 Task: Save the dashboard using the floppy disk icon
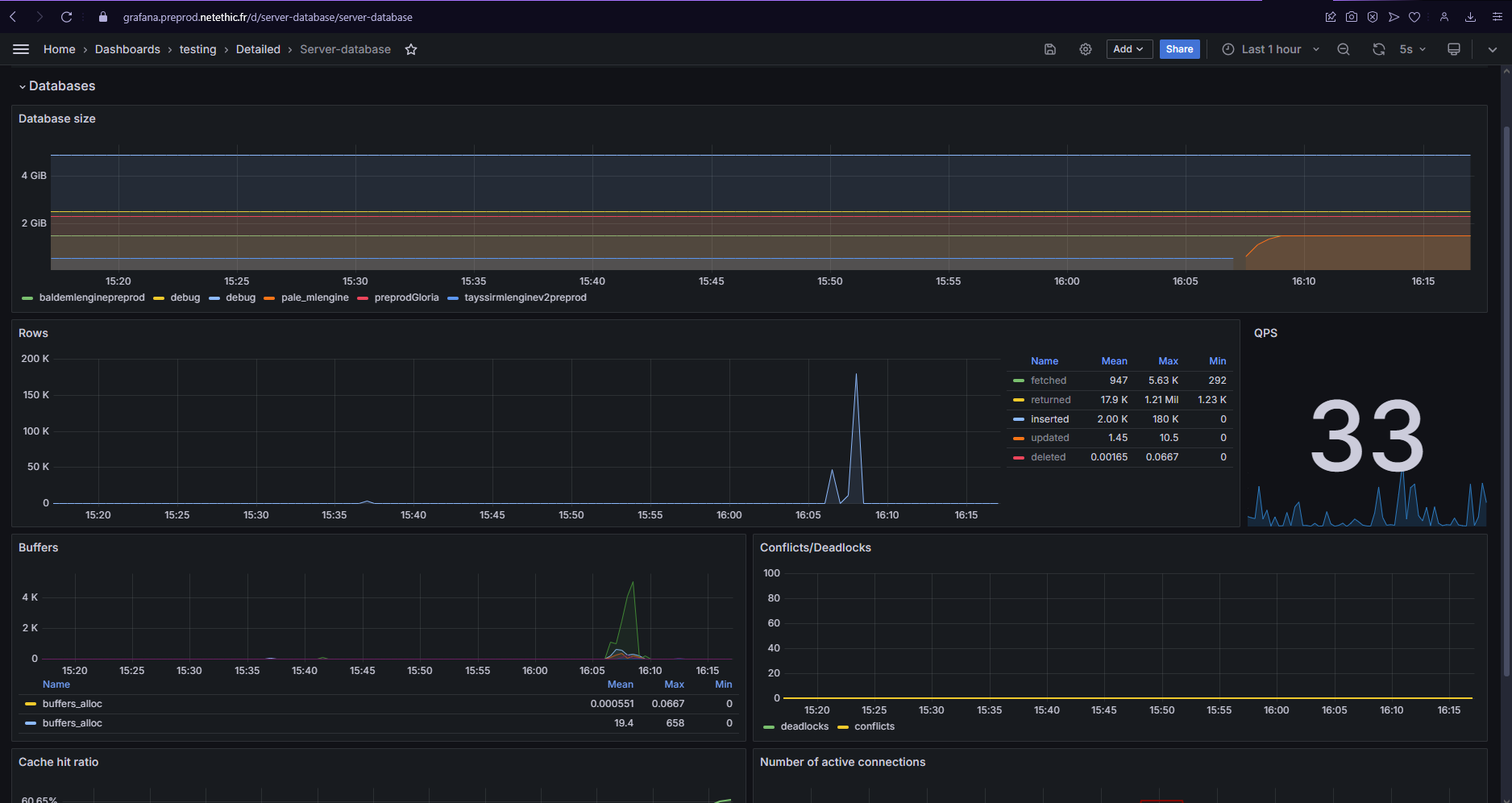(1049, 49)
